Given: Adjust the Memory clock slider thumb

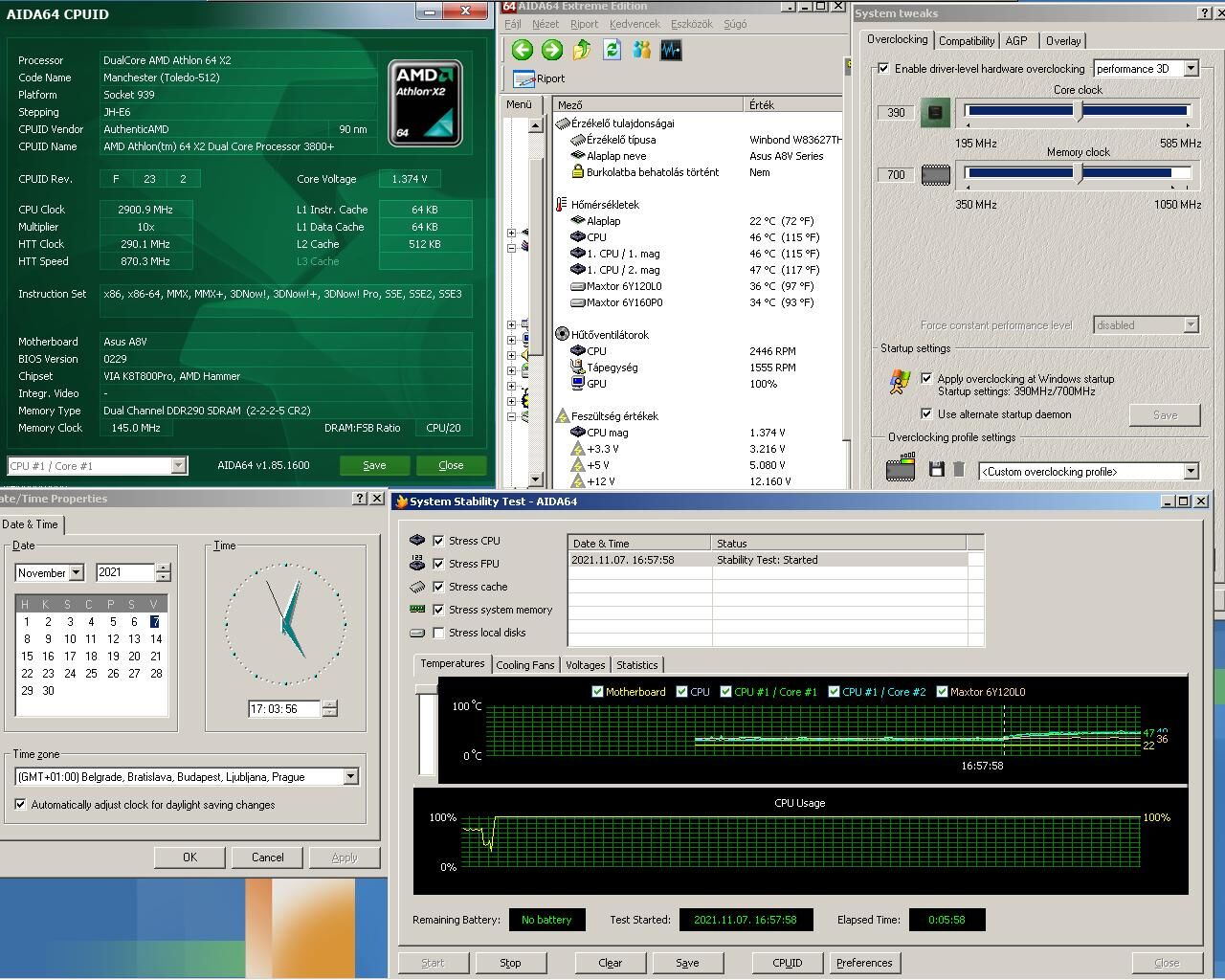Looking at the screenshot, I should coord(1080,173).
